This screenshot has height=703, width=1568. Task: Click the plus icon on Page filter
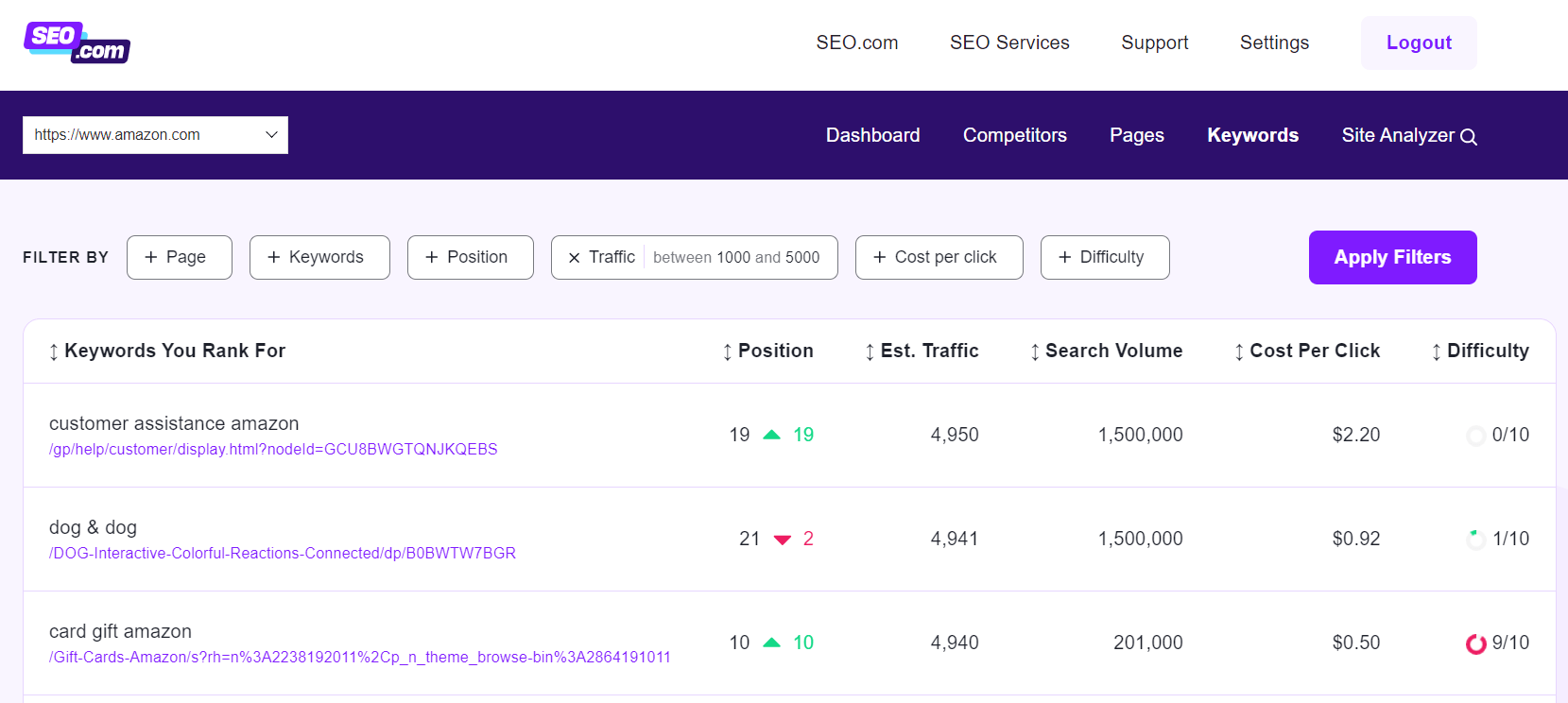click(151, 257)
